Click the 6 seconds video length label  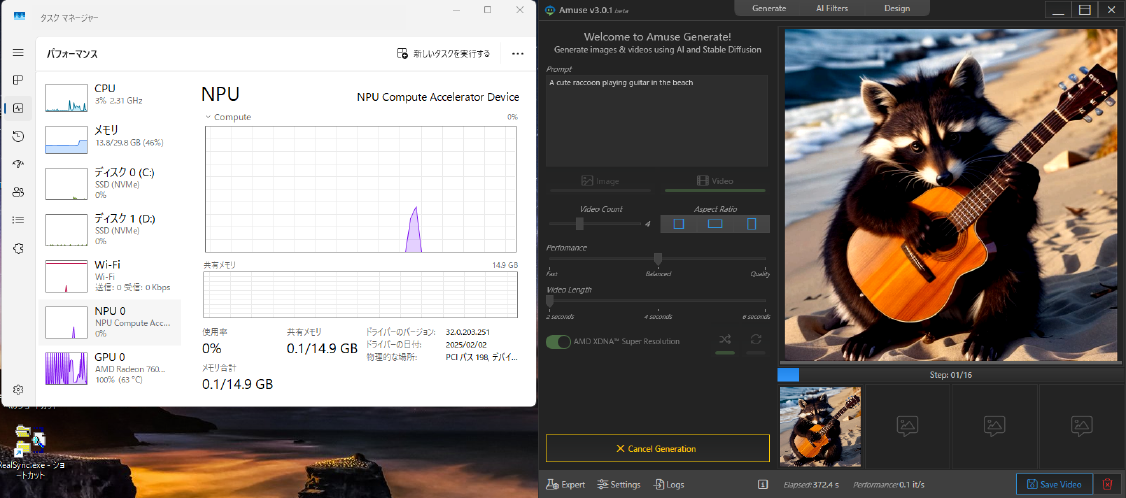click(755, 316)
